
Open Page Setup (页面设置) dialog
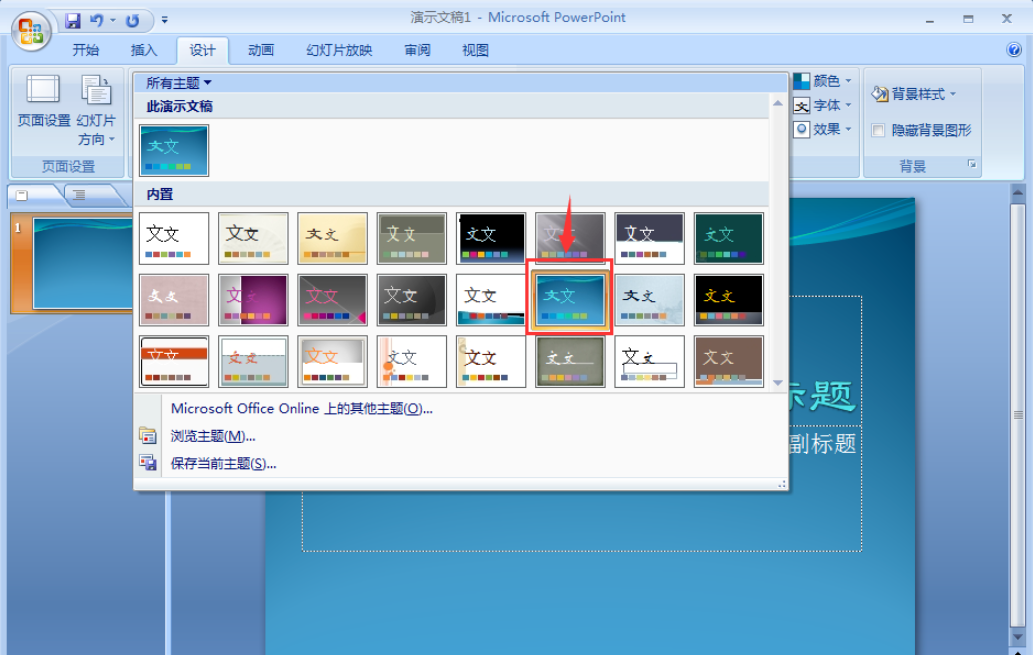pos(43,100)
